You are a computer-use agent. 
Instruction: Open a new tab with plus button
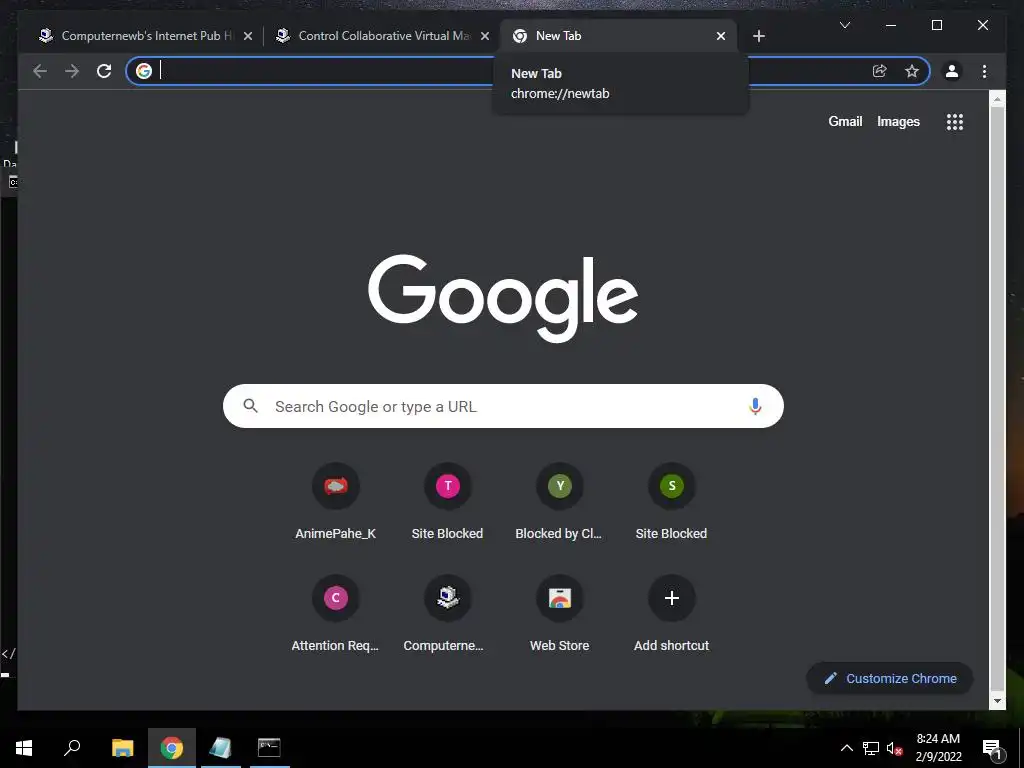[x=758, y=36]
